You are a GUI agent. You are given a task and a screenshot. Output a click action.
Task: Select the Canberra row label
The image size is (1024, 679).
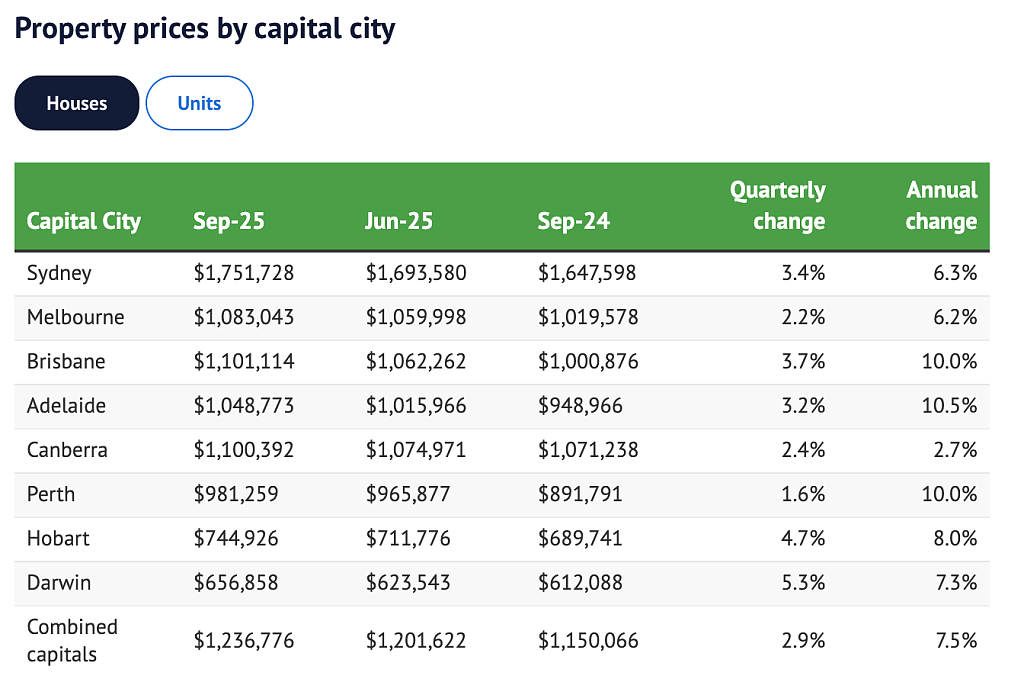[x=67, y=450]
